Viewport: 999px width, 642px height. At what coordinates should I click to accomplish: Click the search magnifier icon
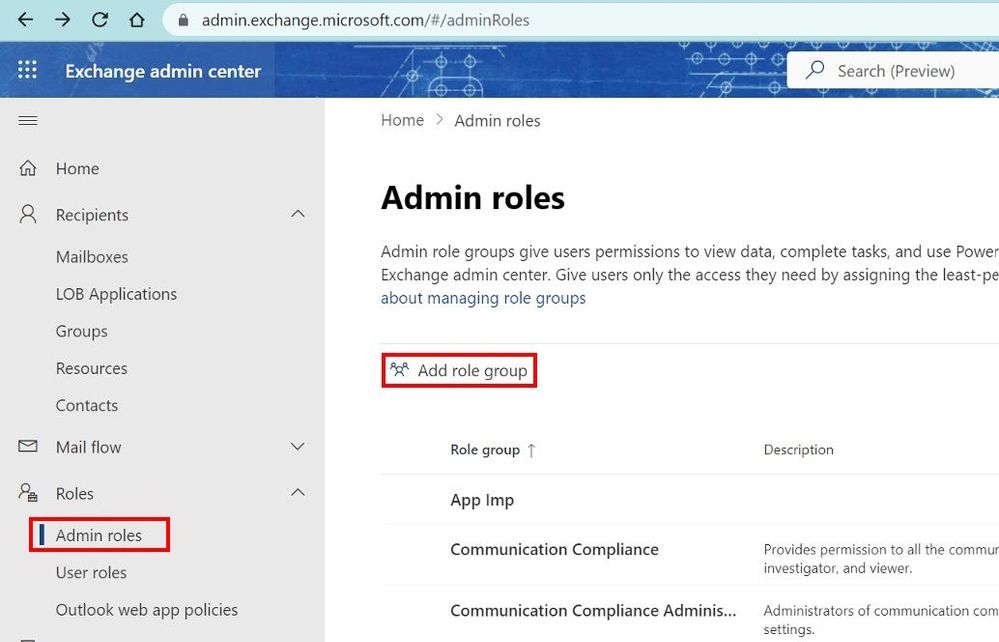pyautogui.click(x=815, y=69)
